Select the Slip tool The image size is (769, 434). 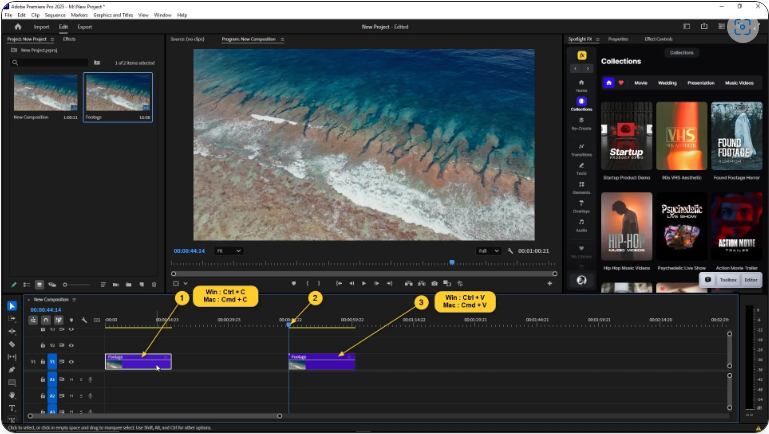point(12,357)
